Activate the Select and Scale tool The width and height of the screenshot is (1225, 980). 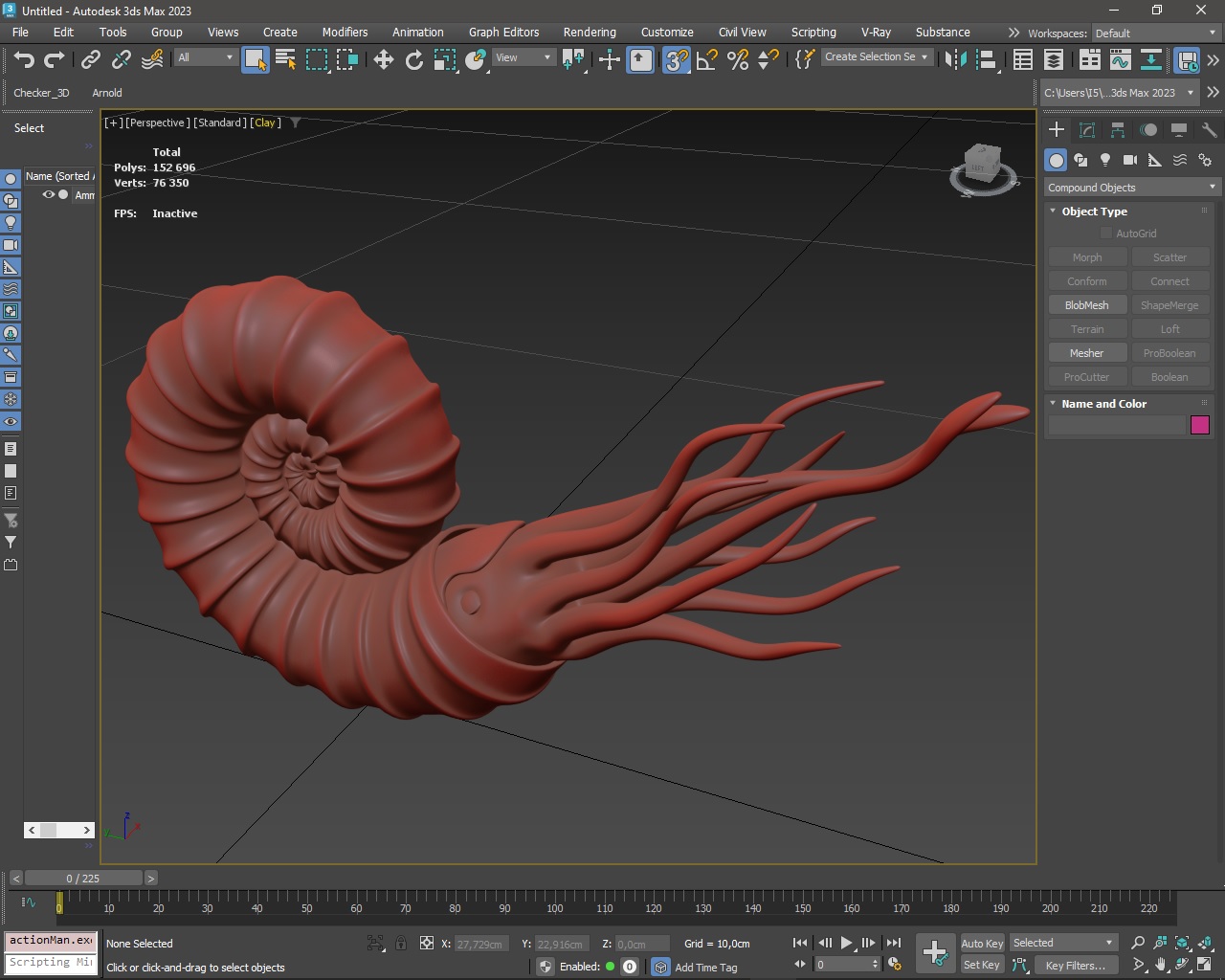[445, 59]
